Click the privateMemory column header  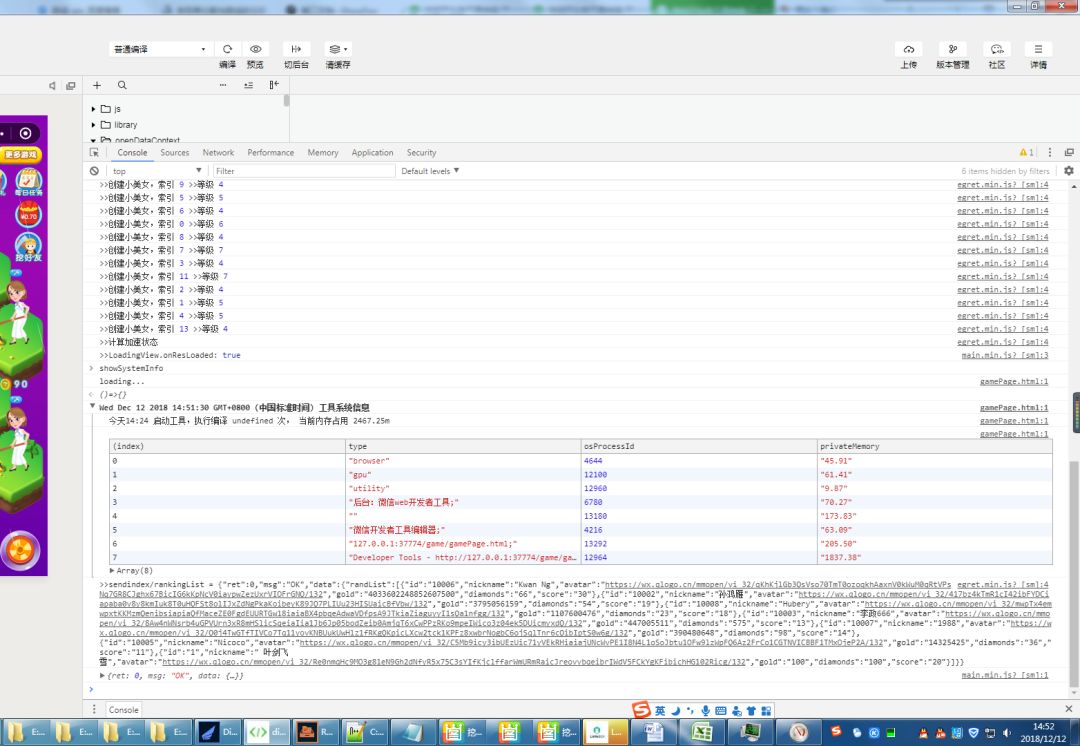[935, 446]
